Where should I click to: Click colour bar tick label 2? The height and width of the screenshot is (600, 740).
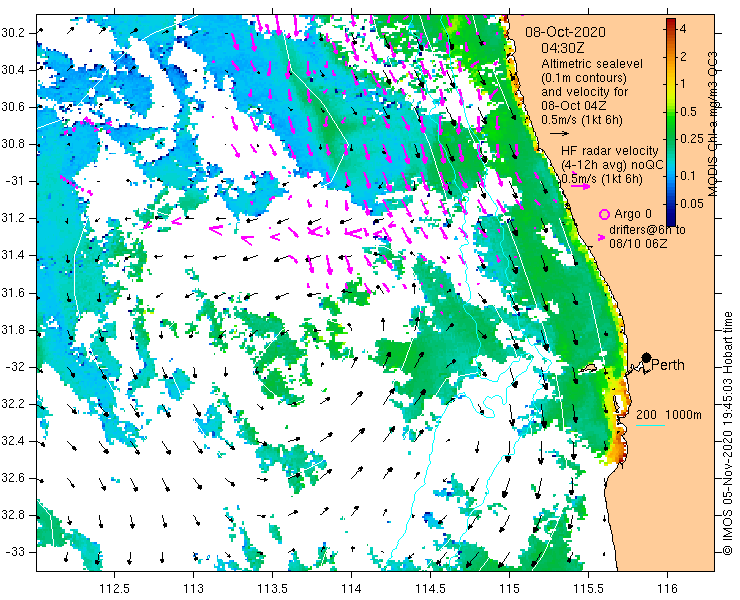pyautogui.click(x=683, y=57)
